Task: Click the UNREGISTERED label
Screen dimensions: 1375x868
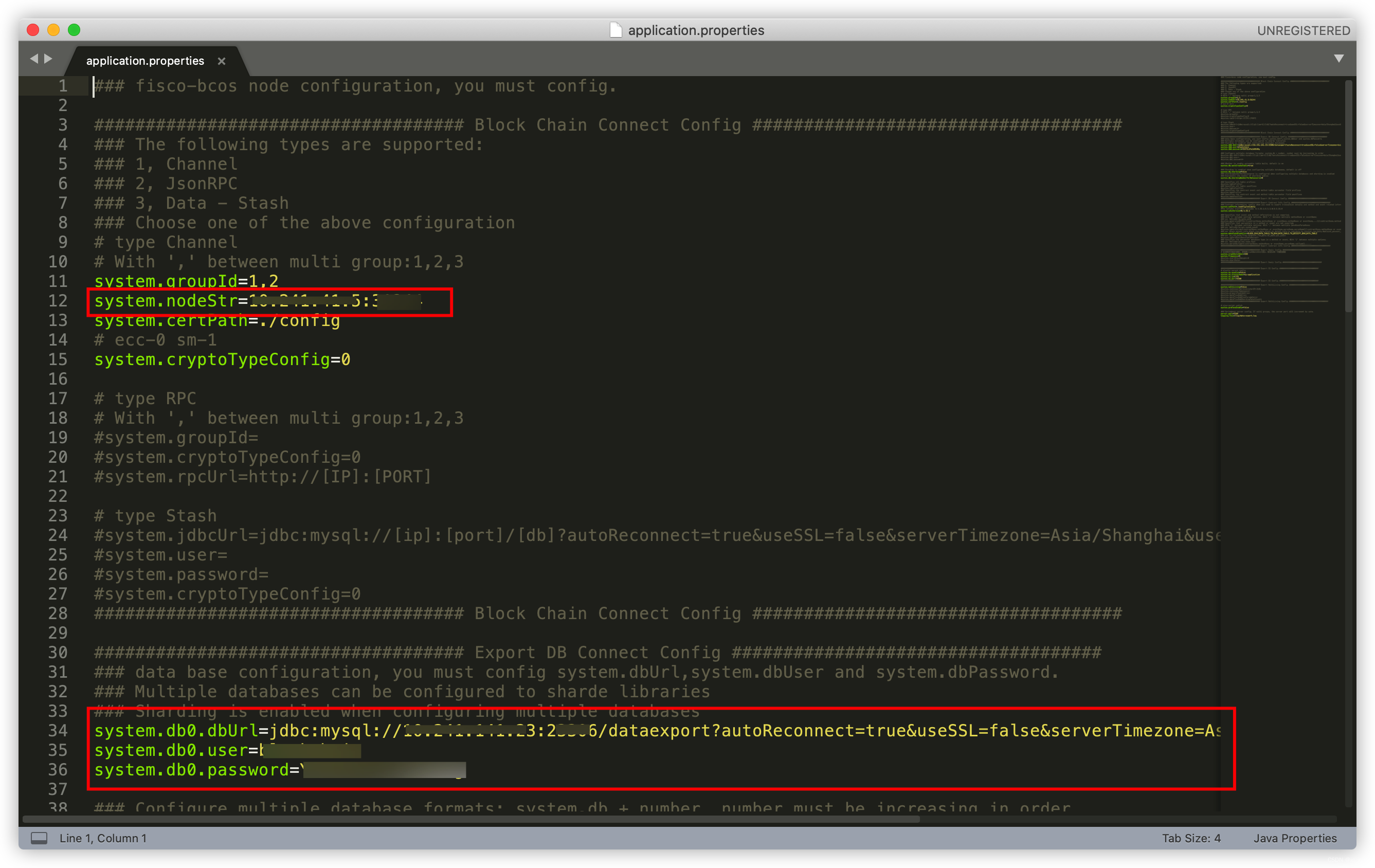Action: [1303, 31]
